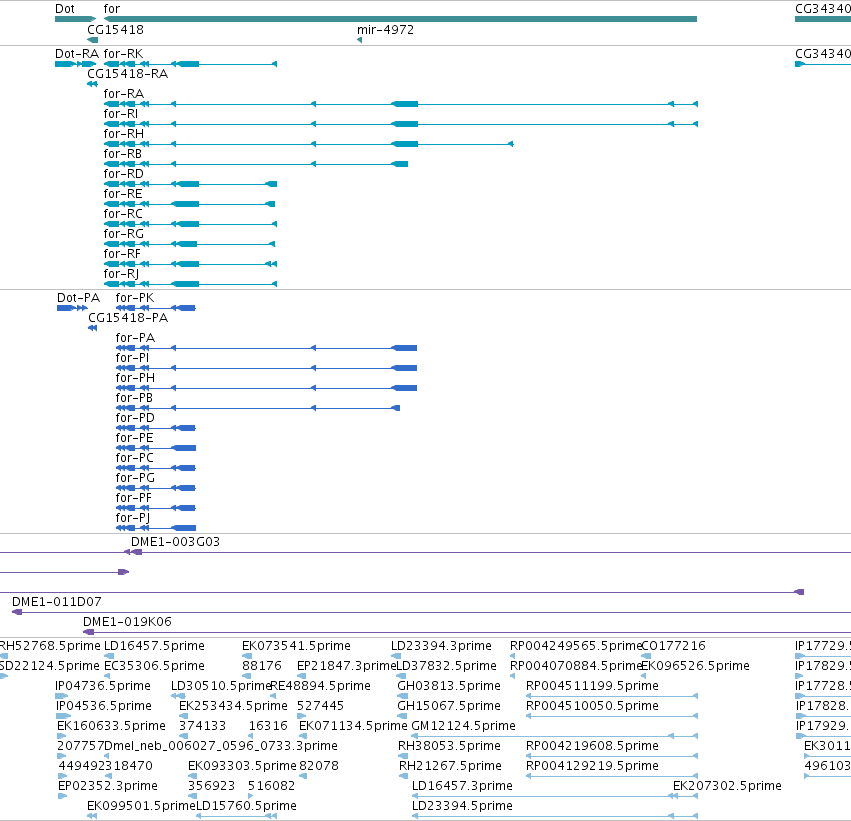Click EST EK207302.5prime label
This screenshot has width=851, height=821.
click(727, 787)
